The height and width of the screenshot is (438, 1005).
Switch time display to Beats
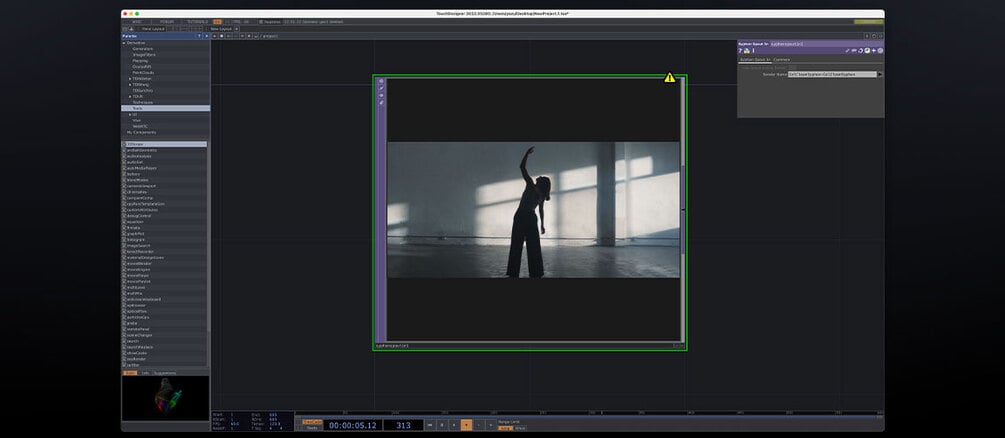coord(312,428)
